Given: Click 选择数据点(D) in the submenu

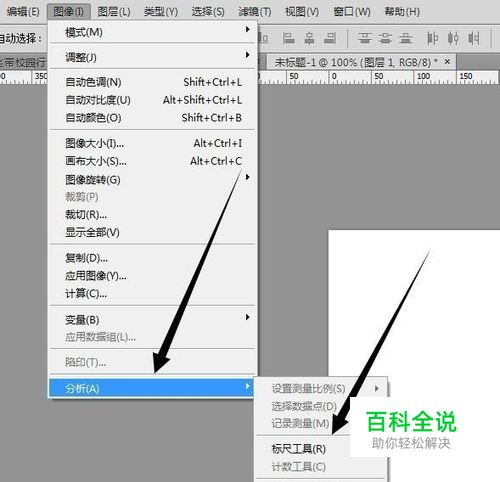Looking at the screenshot, I should (x=303, y=406).
